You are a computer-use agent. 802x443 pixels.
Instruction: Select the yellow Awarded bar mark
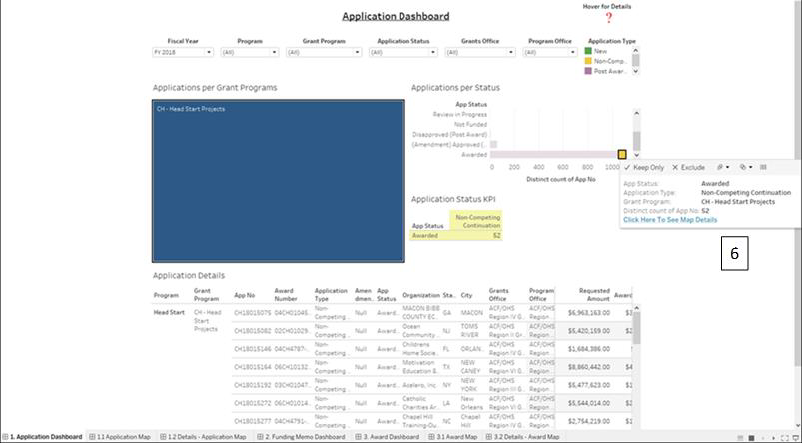click(622, 155)
